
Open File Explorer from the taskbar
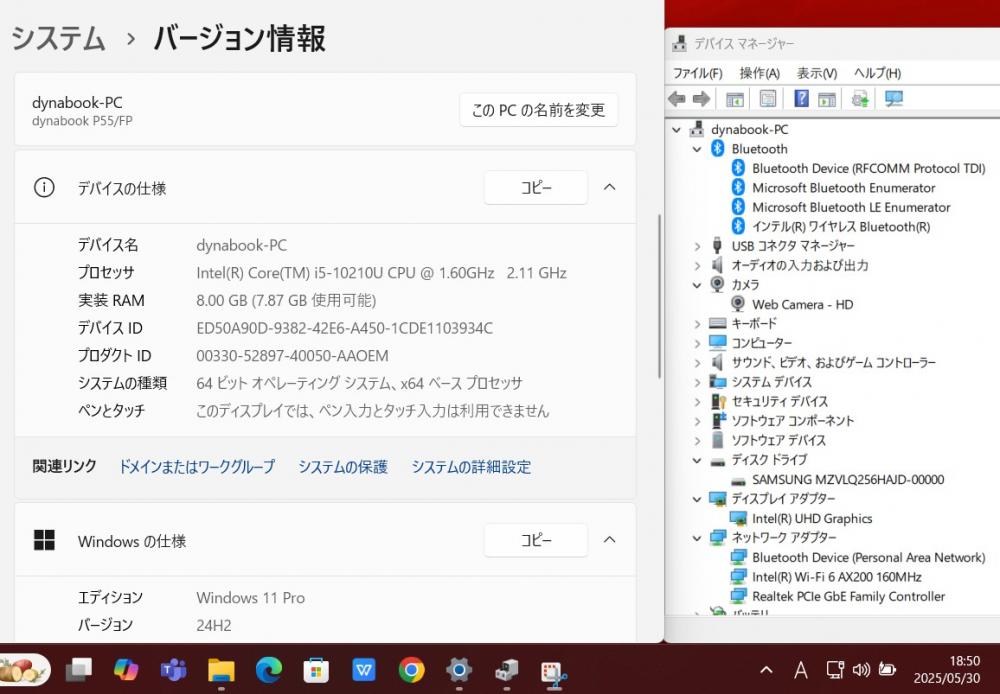click(221, 670)
